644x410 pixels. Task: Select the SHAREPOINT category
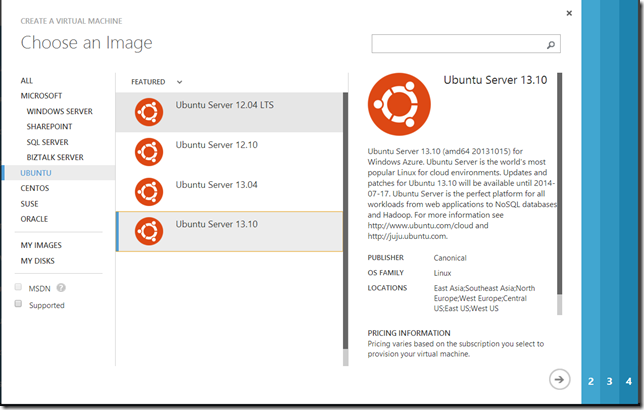pos(49,127)
